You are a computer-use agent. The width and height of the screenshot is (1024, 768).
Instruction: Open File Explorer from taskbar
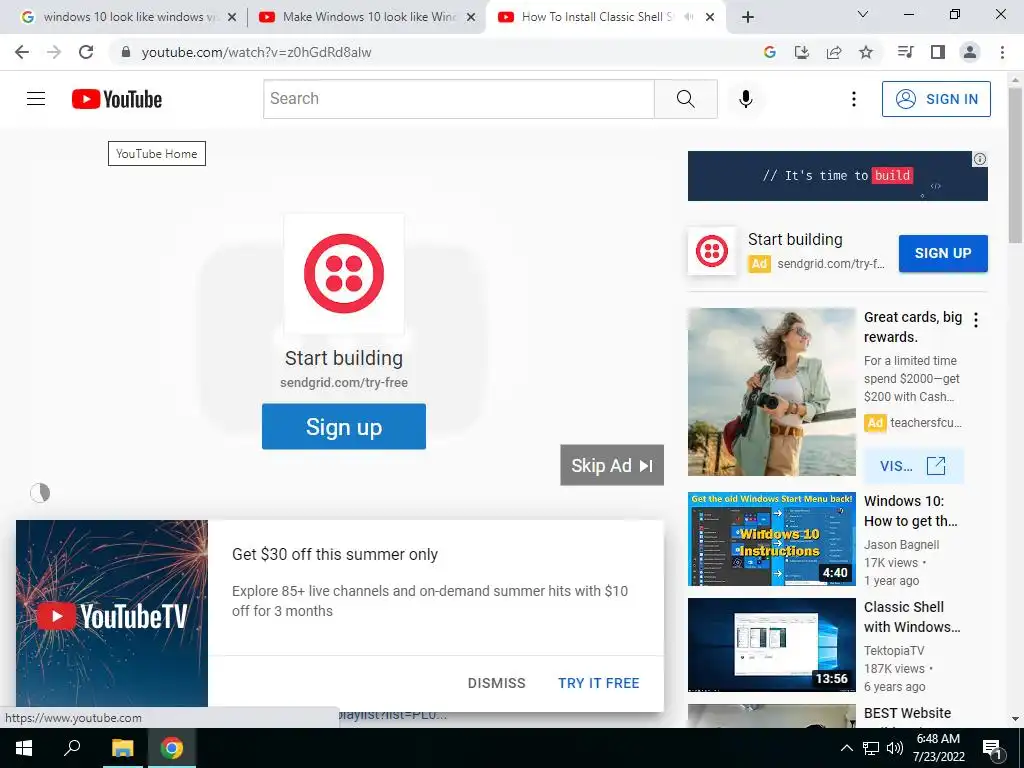point(122,748)
